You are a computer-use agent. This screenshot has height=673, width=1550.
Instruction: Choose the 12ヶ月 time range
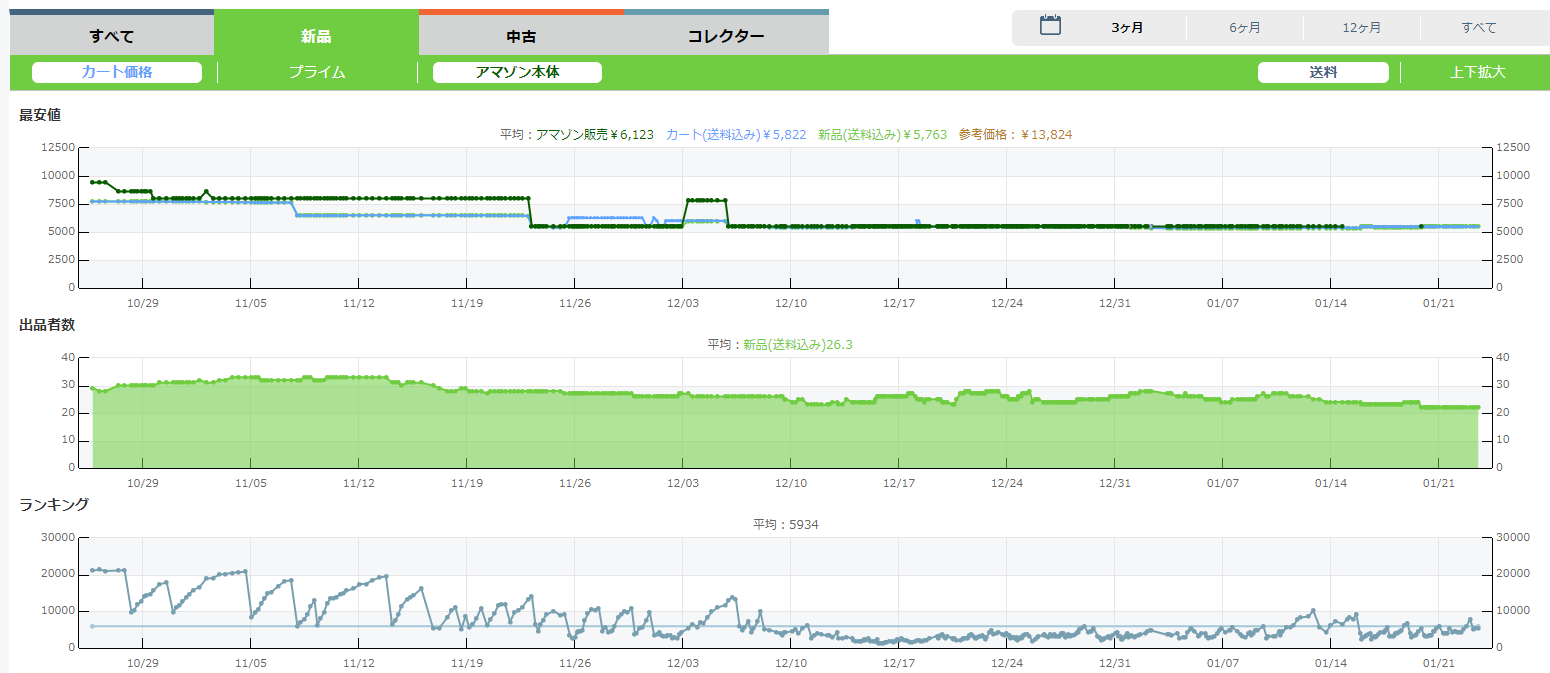1362,28
